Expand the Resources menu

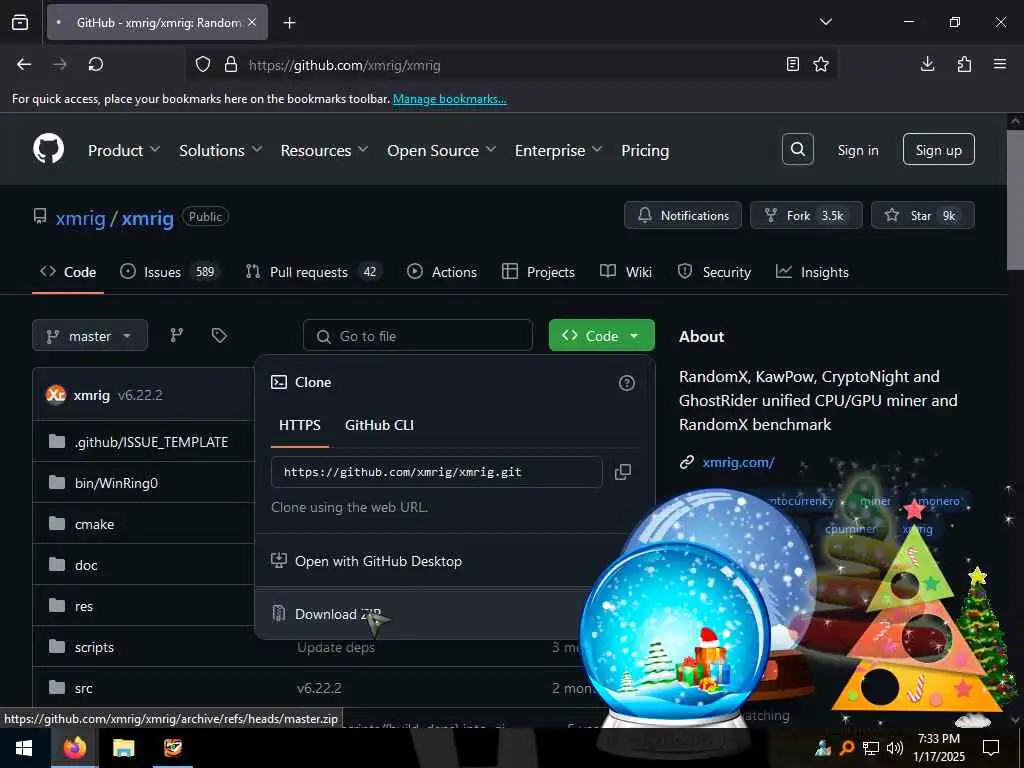point(325,150)
